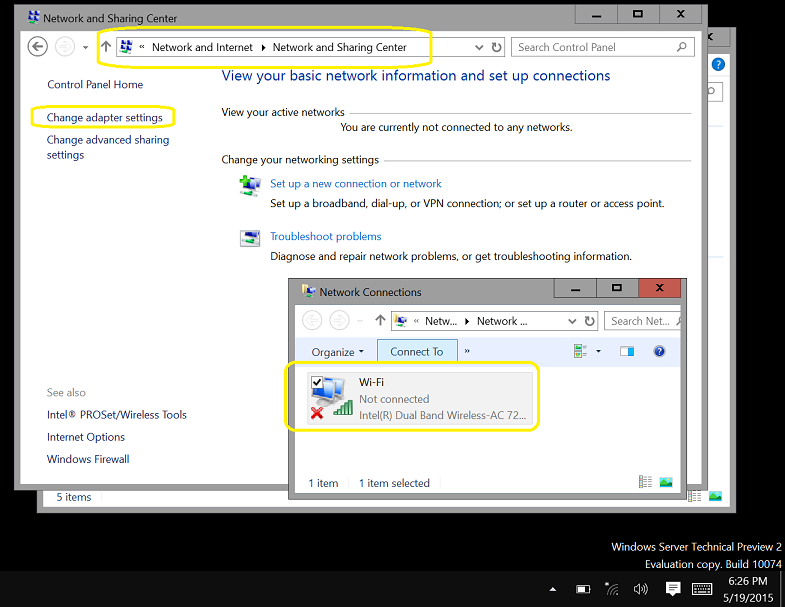Click the change view icon in Network Connections
The width and height of the screenshot is (785, 607).
[x=580, y=352]
